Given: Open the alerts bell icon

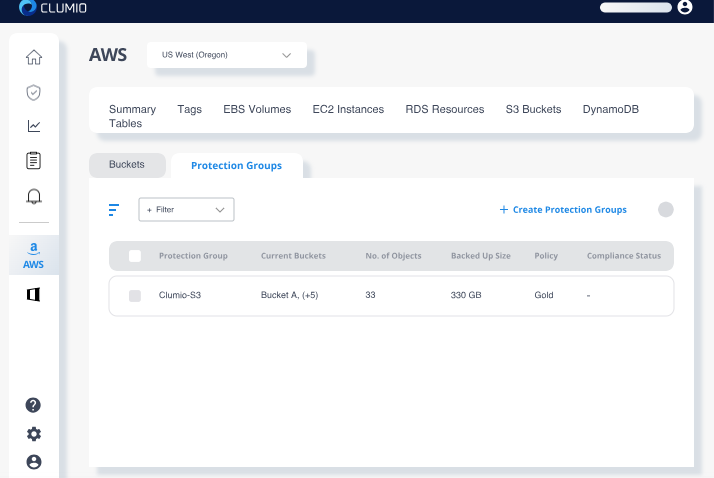Looking at the screenshot, I should [34, 196].
